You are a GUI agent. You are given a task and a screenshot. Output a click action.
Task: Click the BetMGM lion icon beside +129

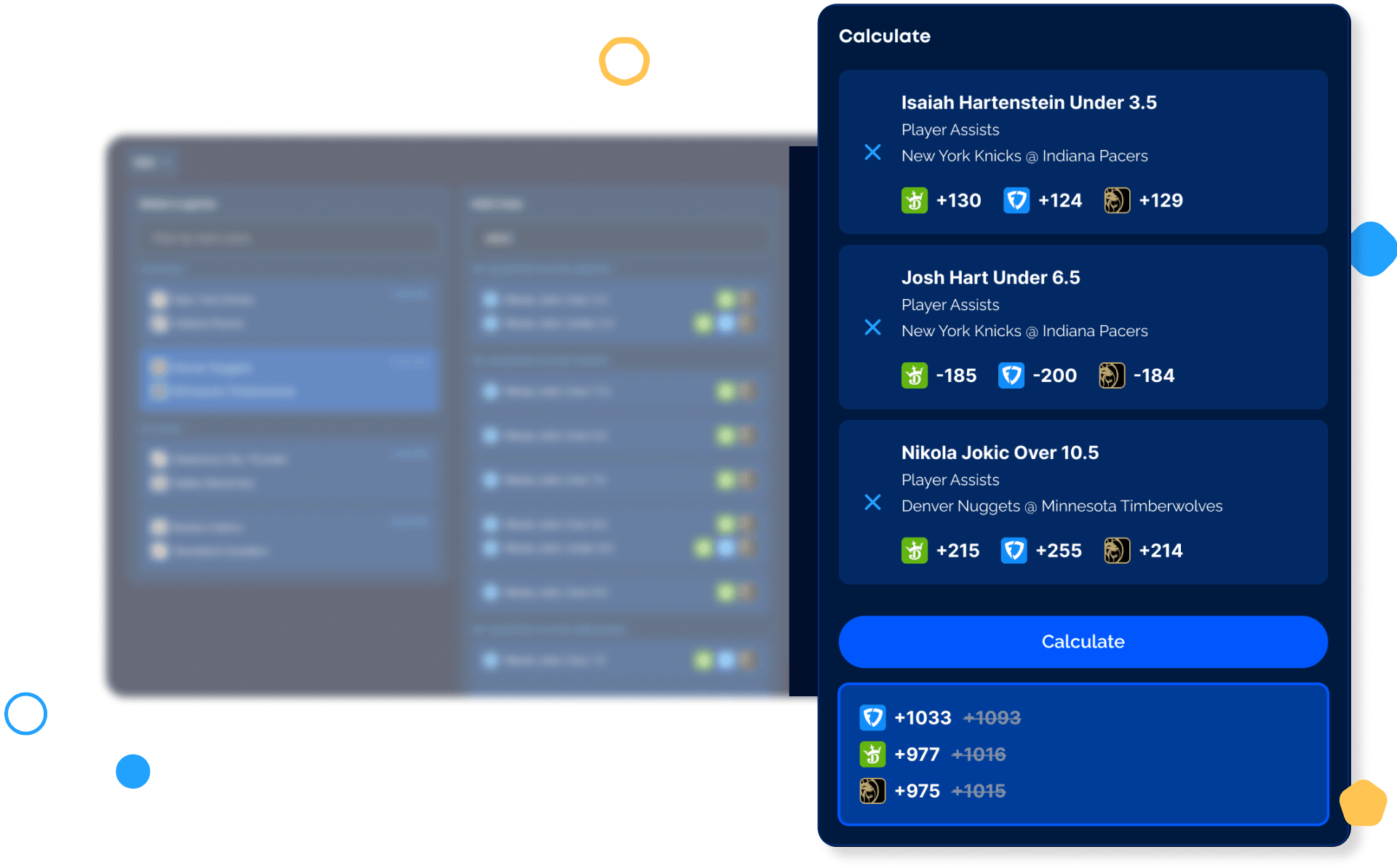tap(1116, 200)
